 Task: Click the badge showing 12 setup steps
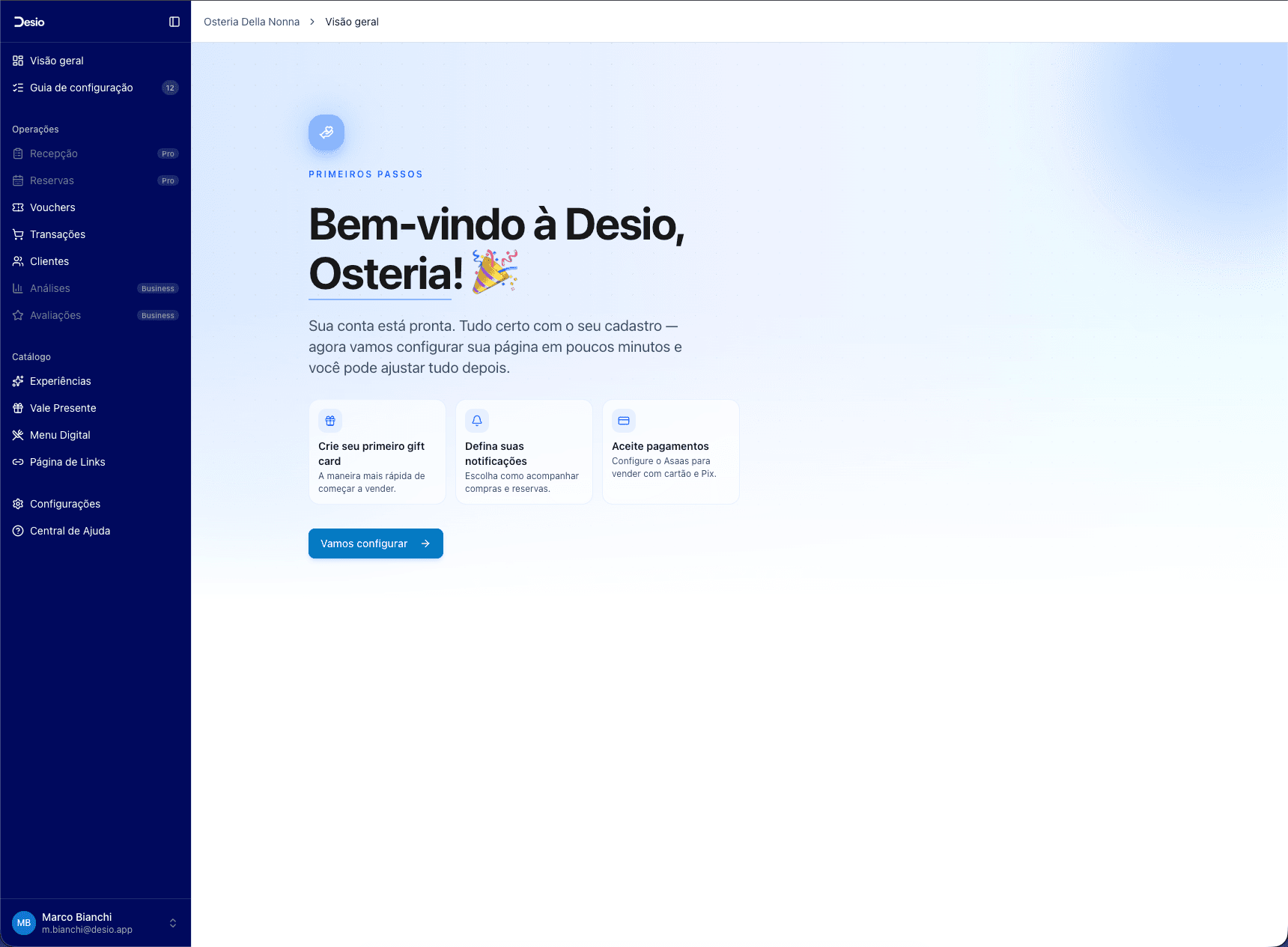coord(170,88)
